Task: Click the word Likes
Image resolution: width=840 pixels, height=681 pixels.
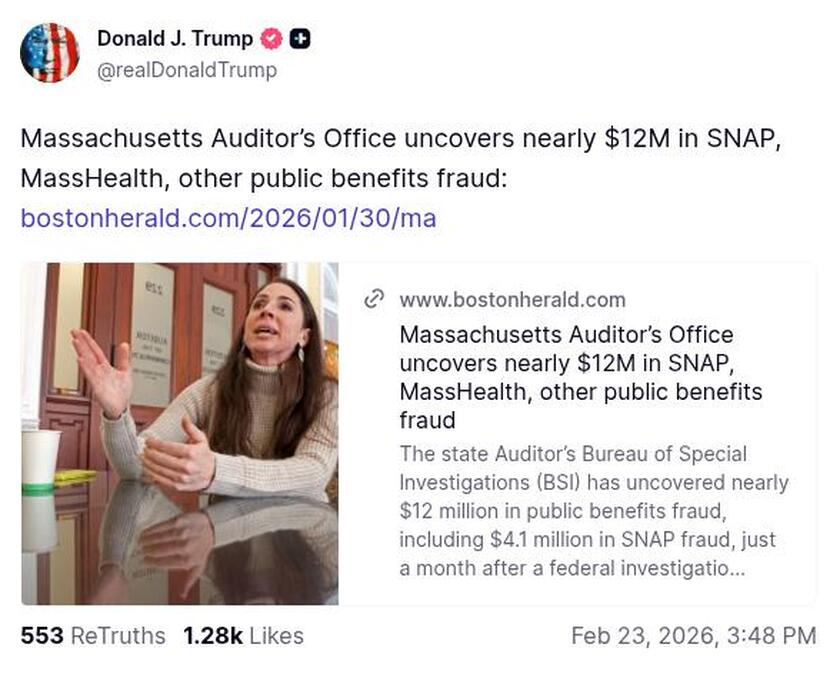Action: [x=277, y=636]
